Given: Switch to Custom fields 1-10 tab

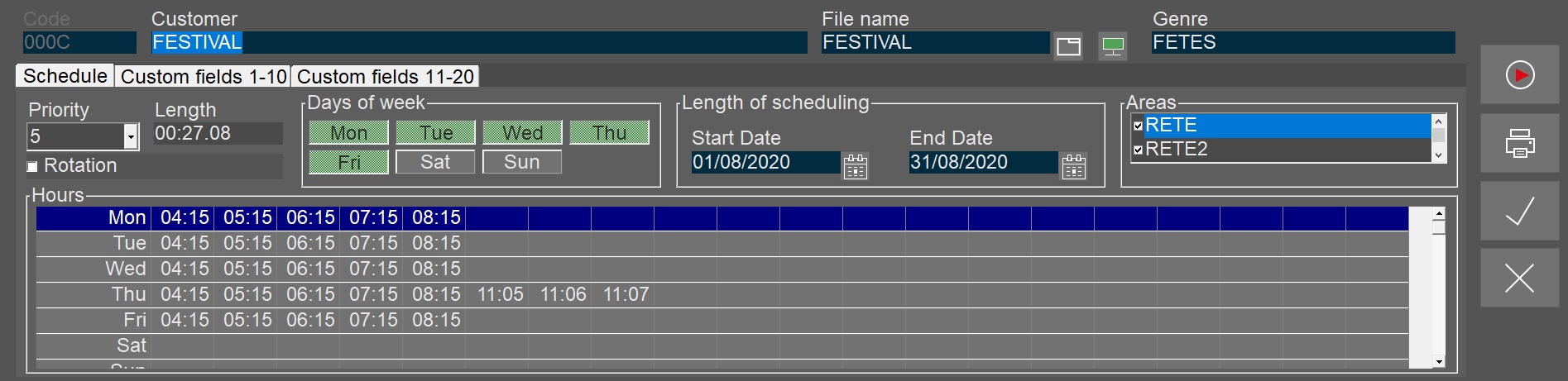Looking at the screenshot, I should pos(204,77).
